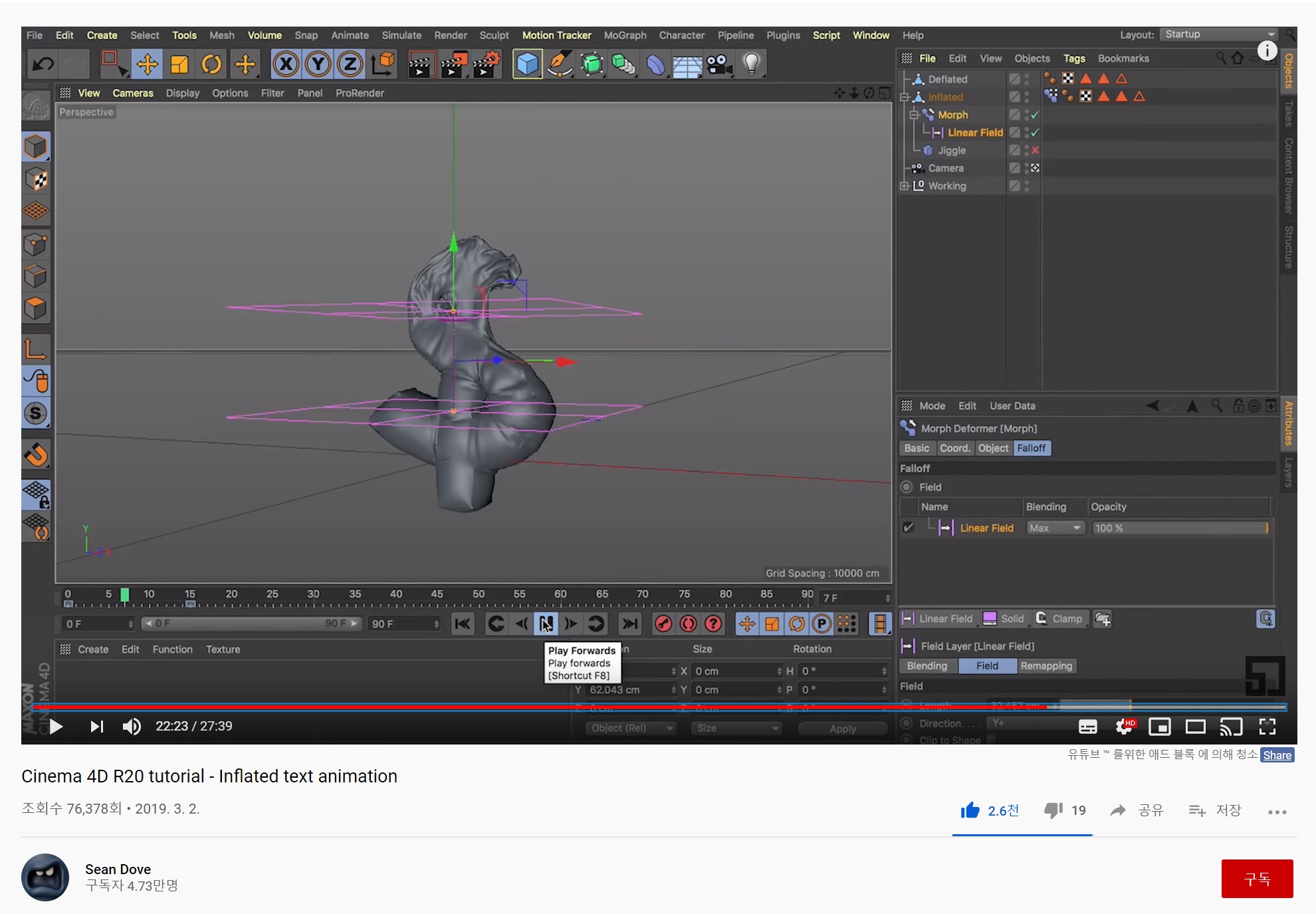This screenshot has height=916, width=1316.
Task: Click the YouTube play button
Action: (x=56, y=727)
